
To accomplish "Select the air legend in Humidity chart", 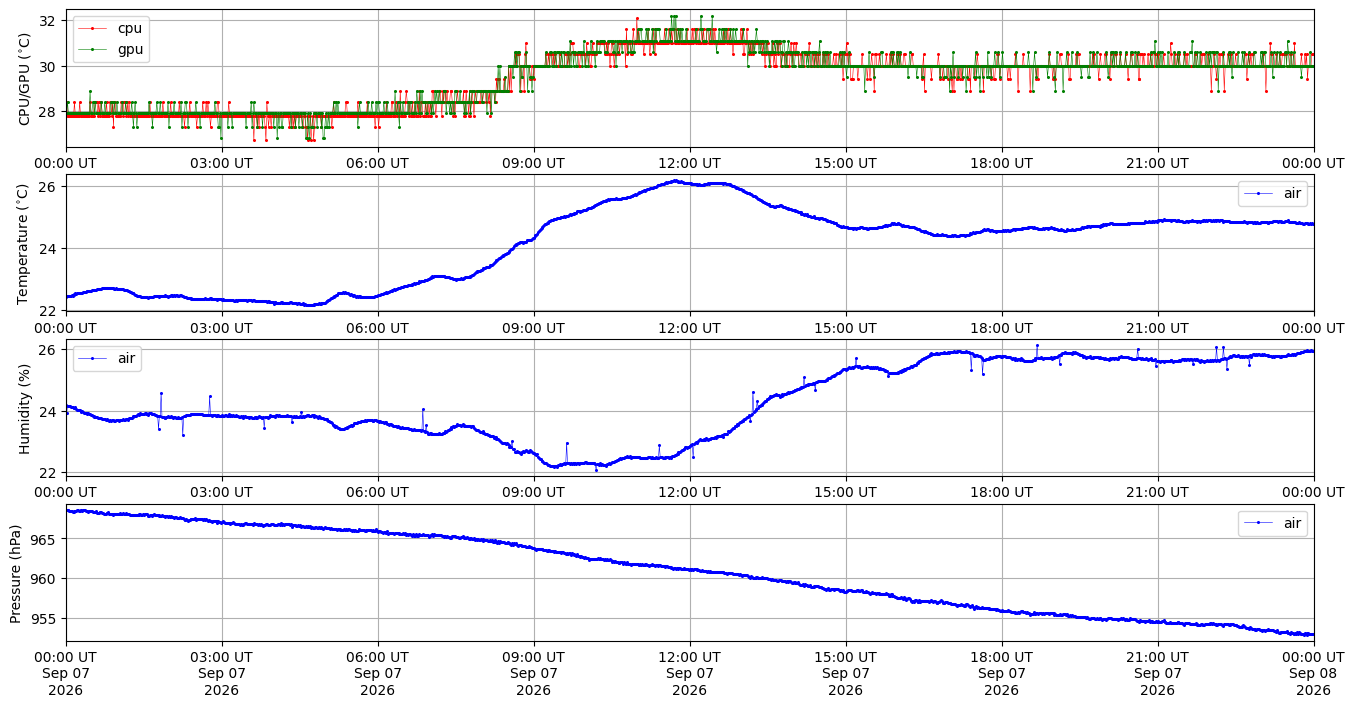I will pyautogui.click(x=108, y=358).
